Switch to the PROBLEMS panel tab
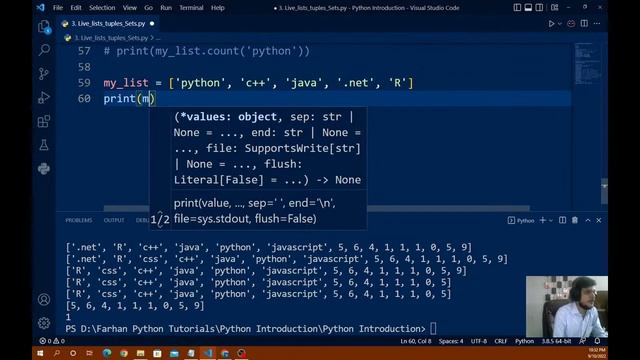Screen dimensions: 640x360 point(79,220)
